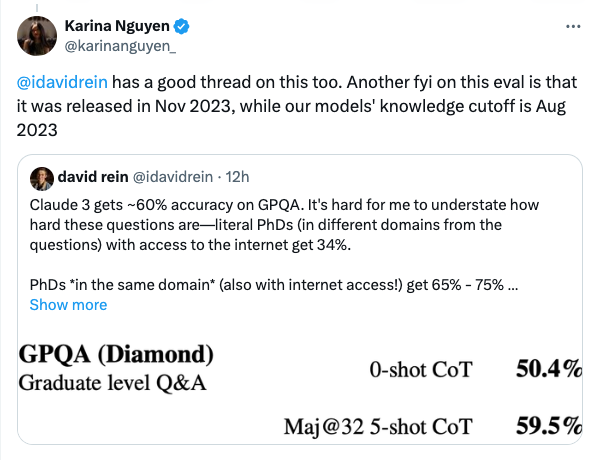Image resolution: width=599 pixels, height=460 pixels.
Task: Click the Karina Nguyen display name
Action: click(117, 26)
